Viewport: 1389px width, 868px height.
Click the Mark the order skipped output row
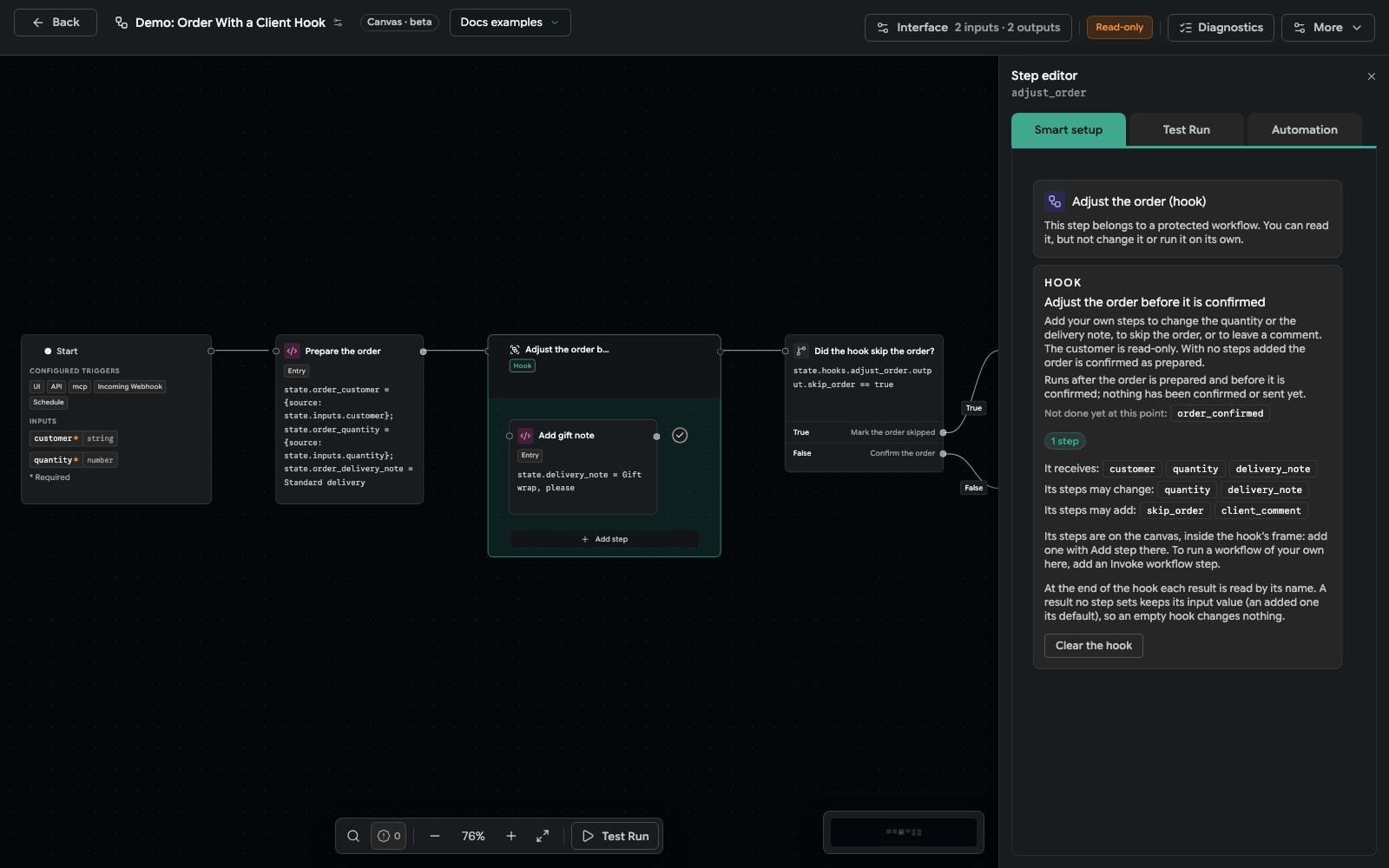864,432
